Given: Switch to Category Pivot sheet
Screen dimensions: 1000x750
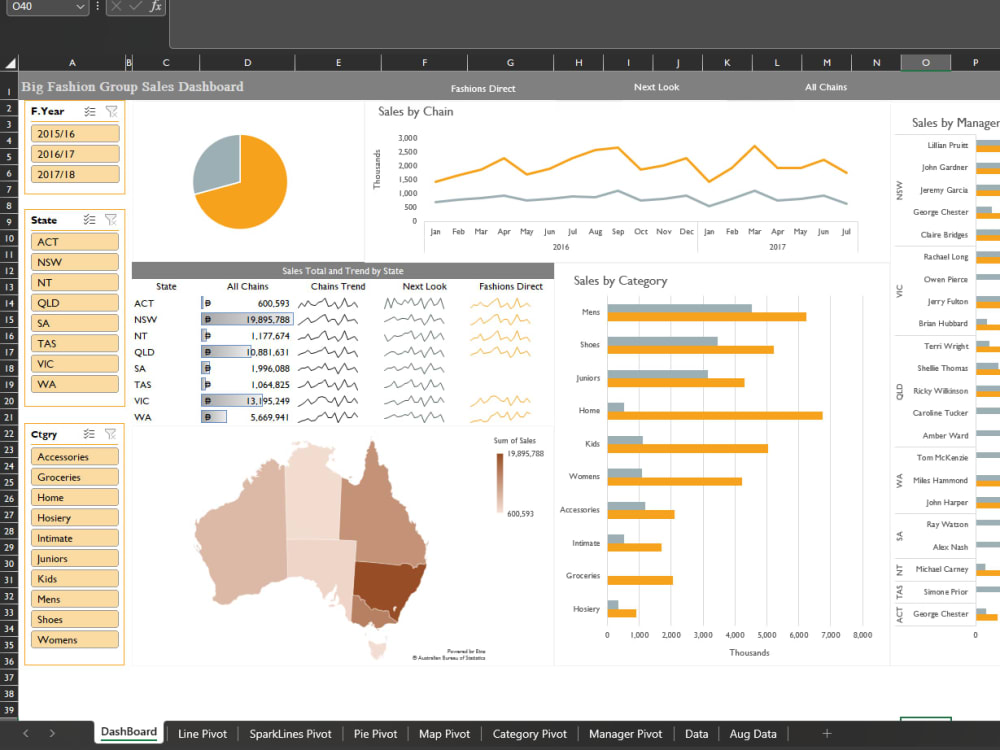Looking at the screenshot, I should 529,734.
